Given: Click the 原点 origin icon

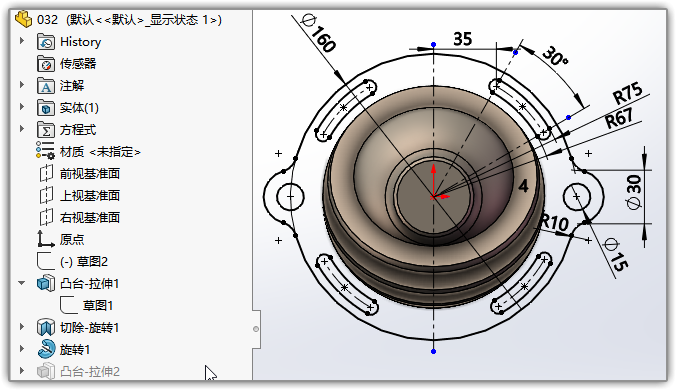Looking at the screenshot, I should tap(46, 239).
